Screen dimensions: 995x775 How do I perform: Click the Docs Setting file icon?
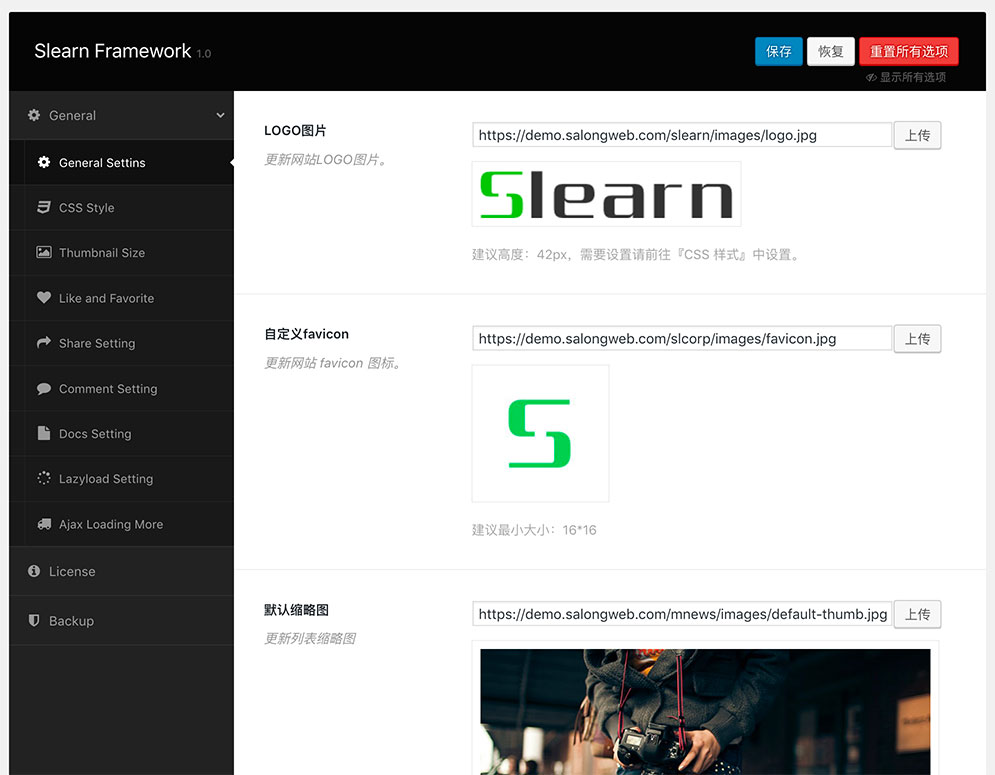[x=44, y=433]
